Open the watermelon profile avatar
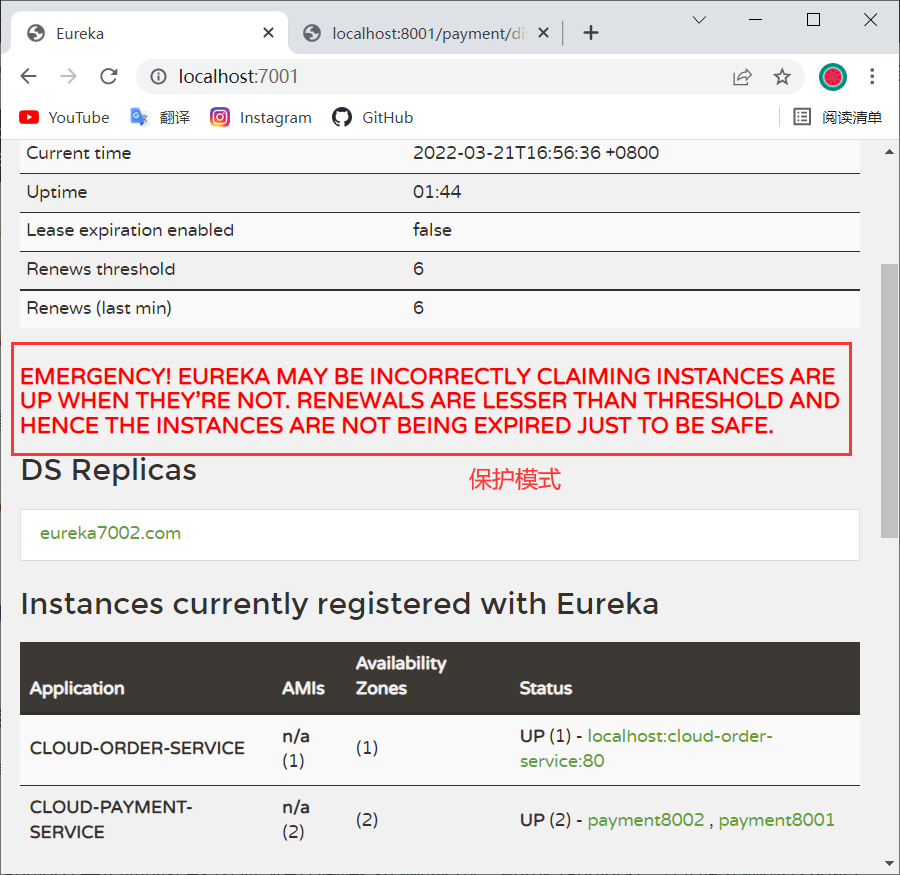 click(832, 77)
